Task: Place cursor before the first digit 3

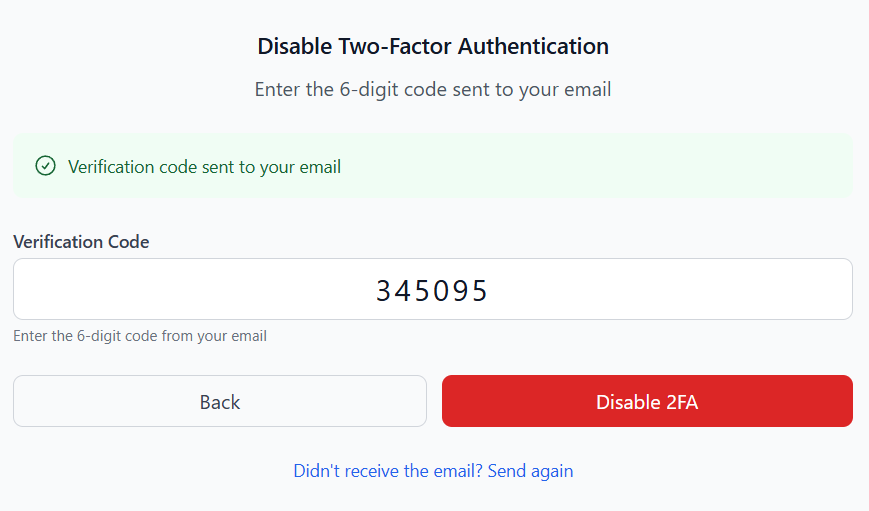Action: [376, 291]
